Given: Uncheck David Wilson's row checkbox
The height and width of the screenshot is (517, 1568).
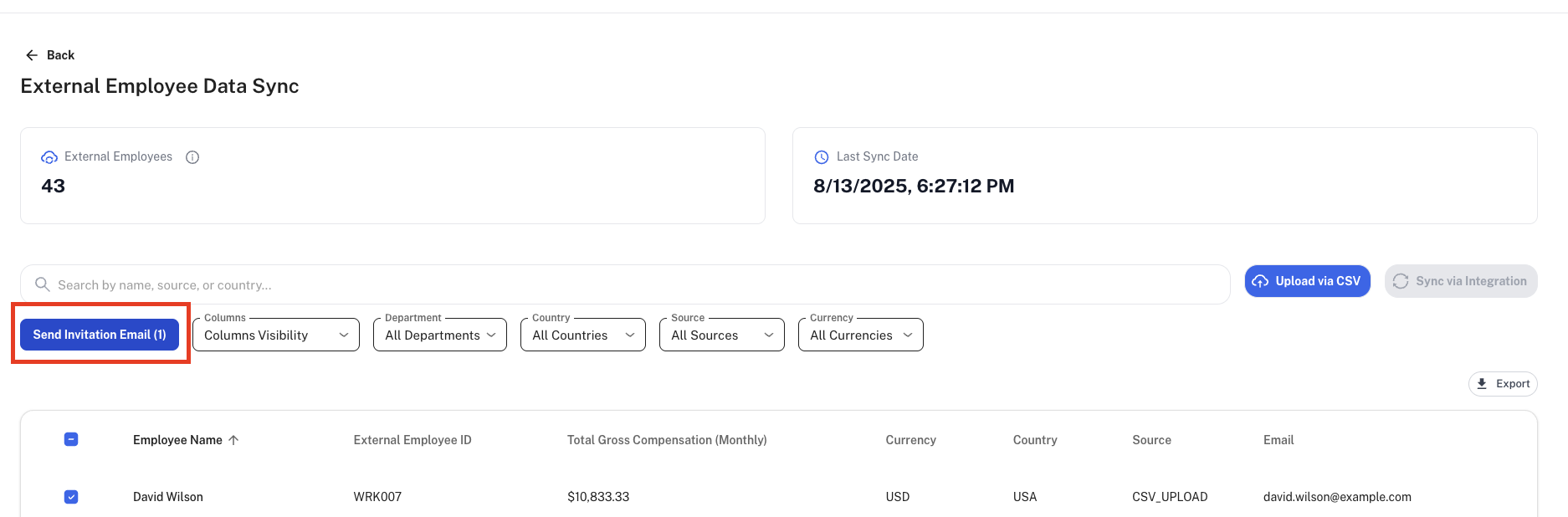Looking at the screenshot, I should coord(71,497).
